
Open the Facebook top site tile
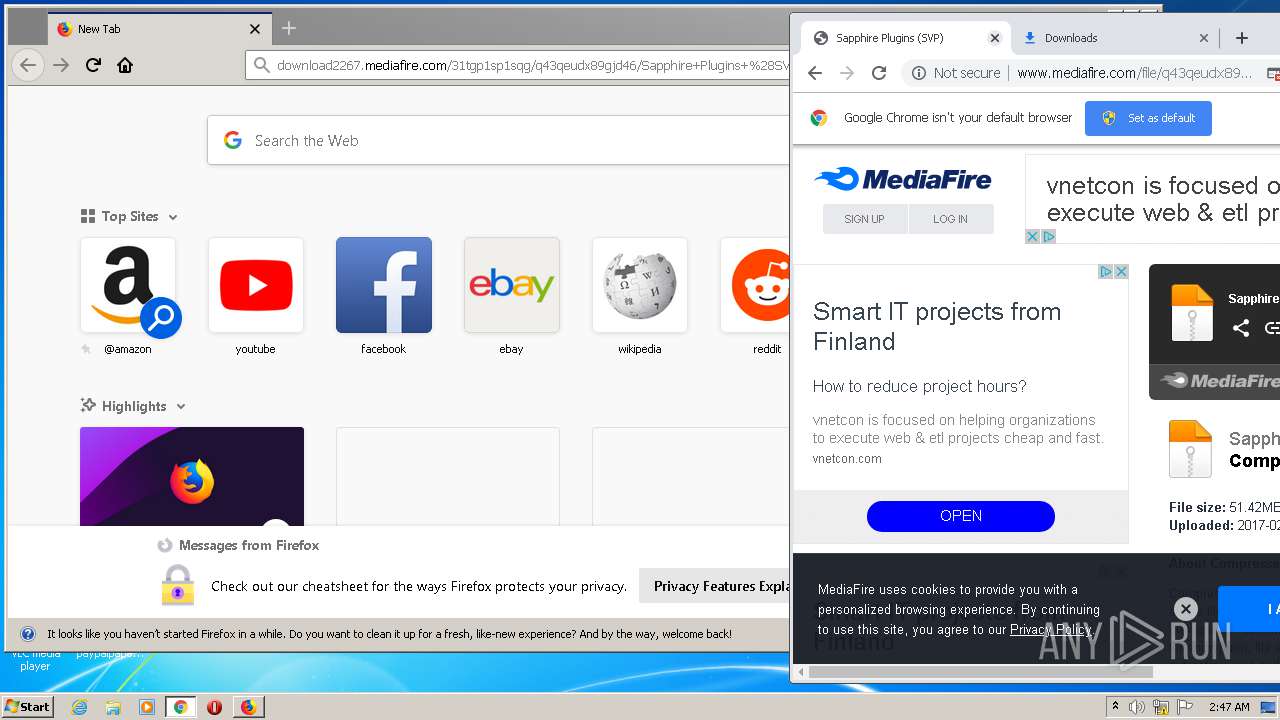tap(384, 285)
